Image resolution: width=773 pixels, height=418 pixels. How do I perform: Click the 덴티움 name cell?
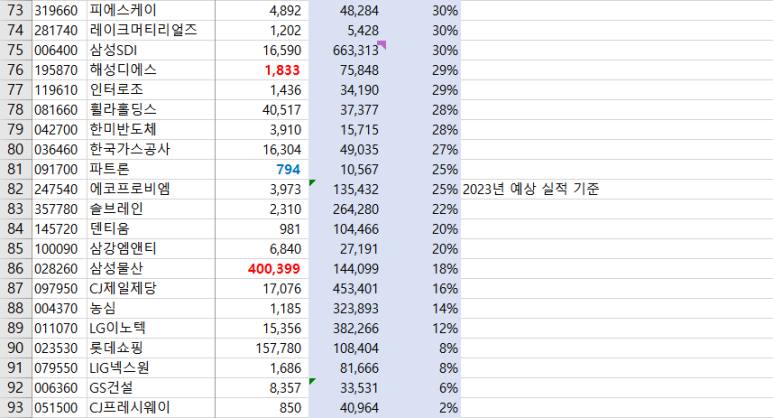point(151,229)
